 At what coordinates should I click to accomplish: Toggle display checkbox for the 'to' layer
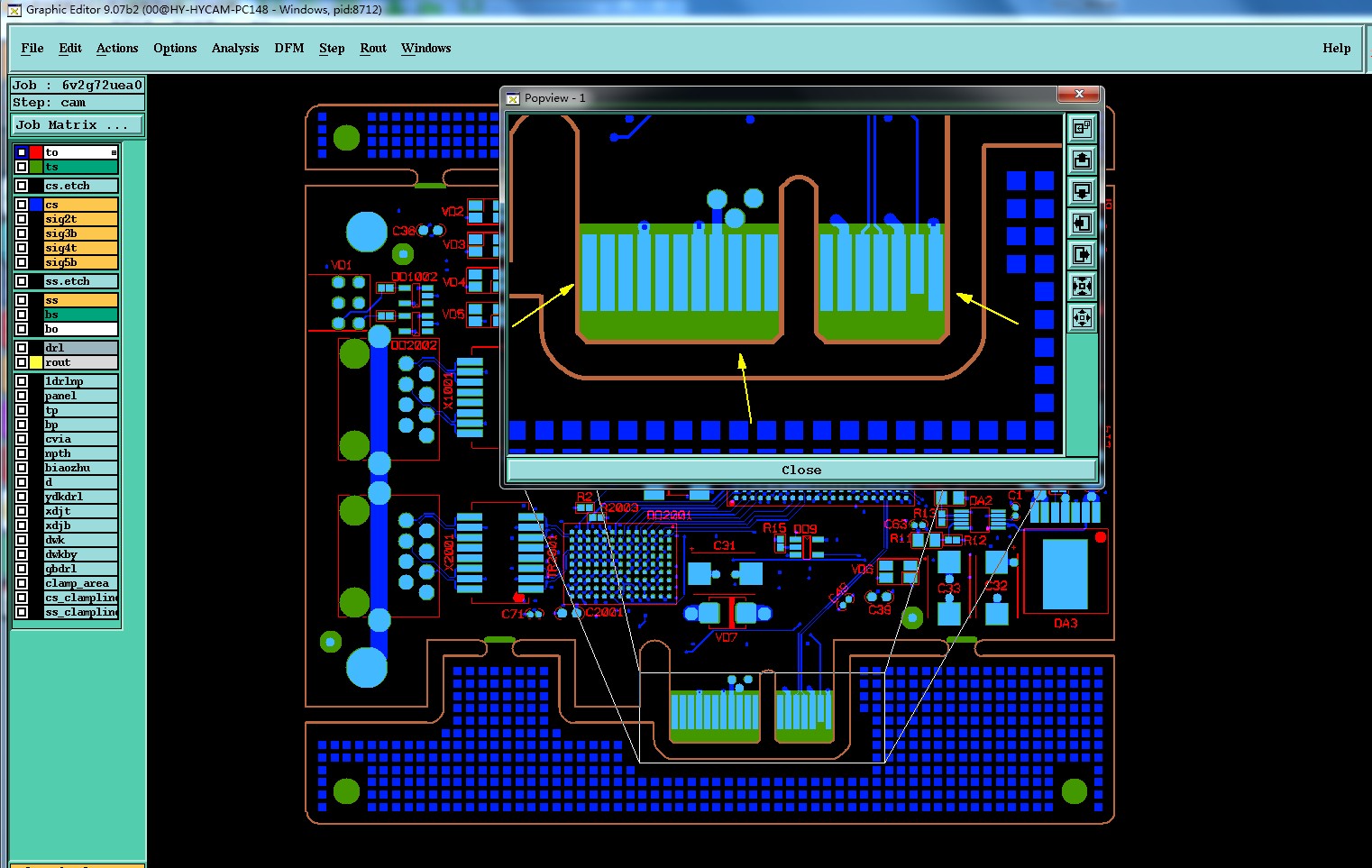(22, 152)
